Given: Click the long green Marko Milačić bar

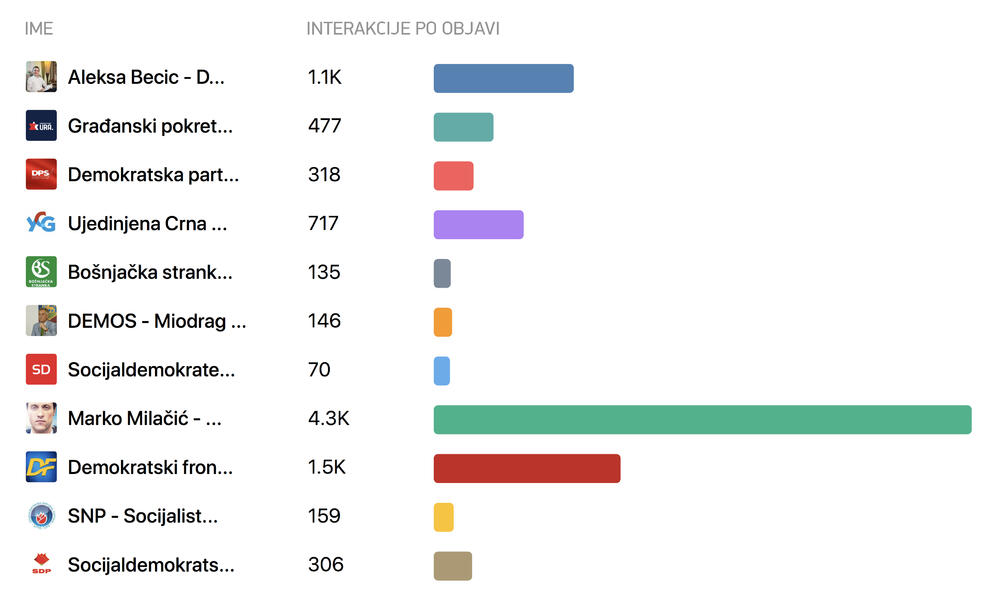Looking at the screenshot, I should (702, 419).
